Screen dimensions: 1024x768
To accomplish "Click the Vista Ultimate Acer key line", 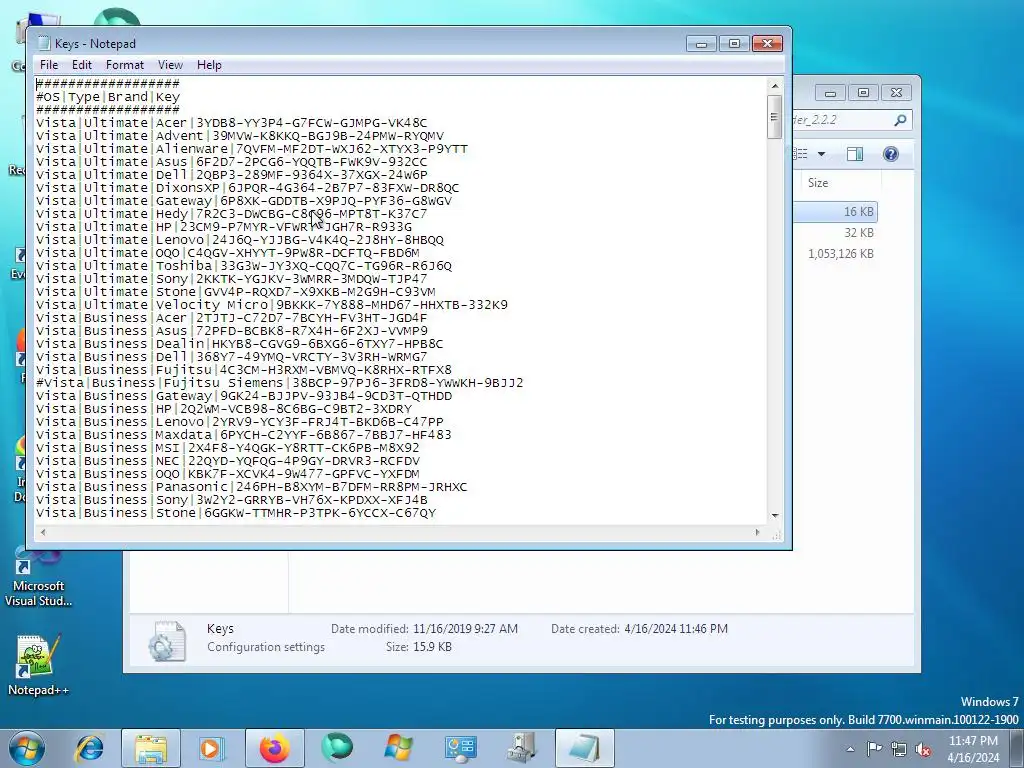I will 232,123.
